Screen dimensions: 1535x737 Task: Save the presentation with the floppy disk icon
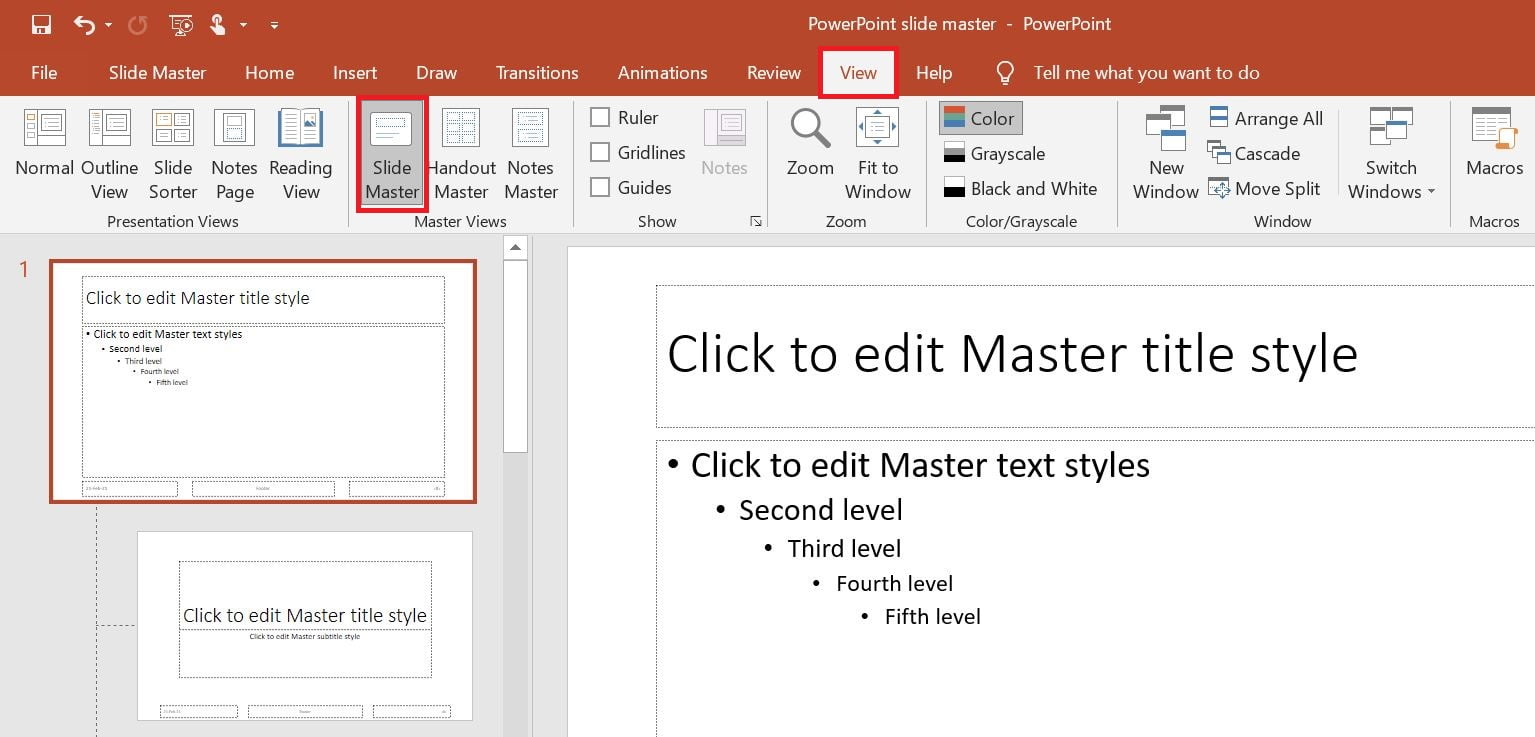coord(41,24)
